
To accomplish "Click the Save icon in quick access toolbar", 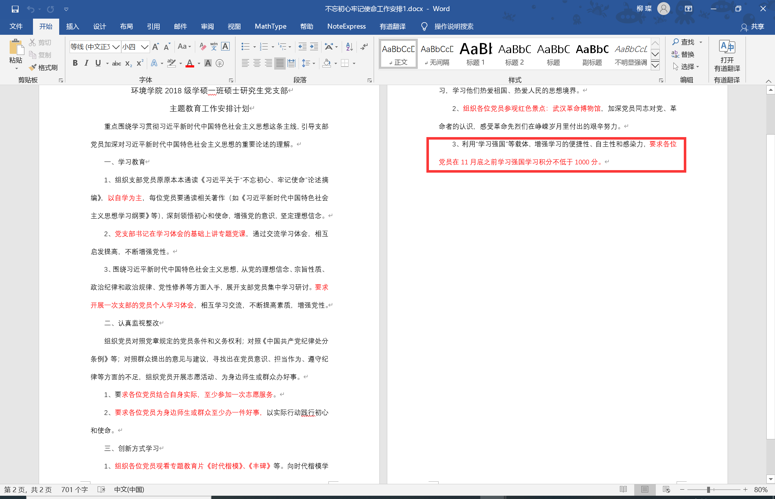I will coord(15,9).
